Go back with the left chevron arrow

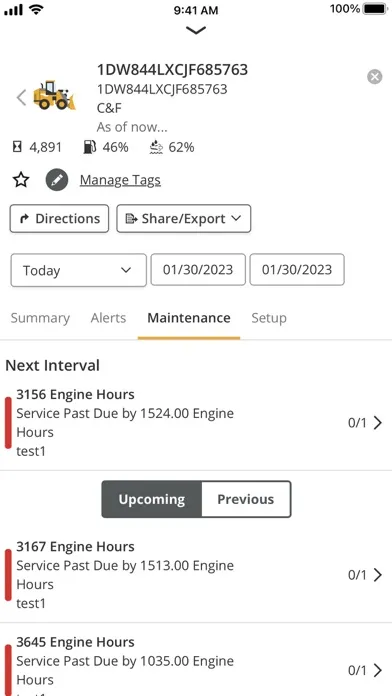[21, 97]
